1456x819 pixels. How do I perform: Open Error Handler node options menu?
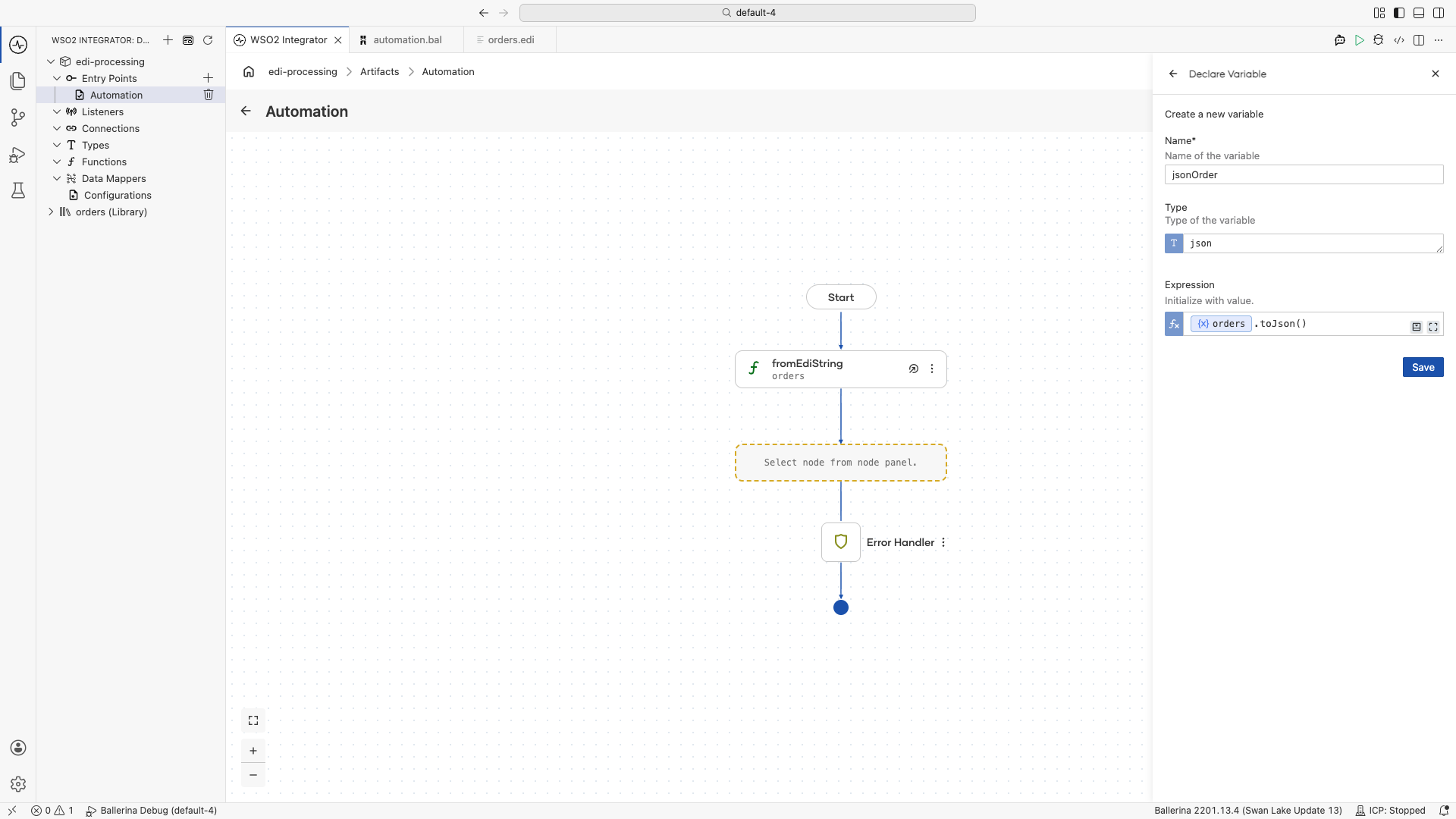pyautogui.click(x=943, y=542)
